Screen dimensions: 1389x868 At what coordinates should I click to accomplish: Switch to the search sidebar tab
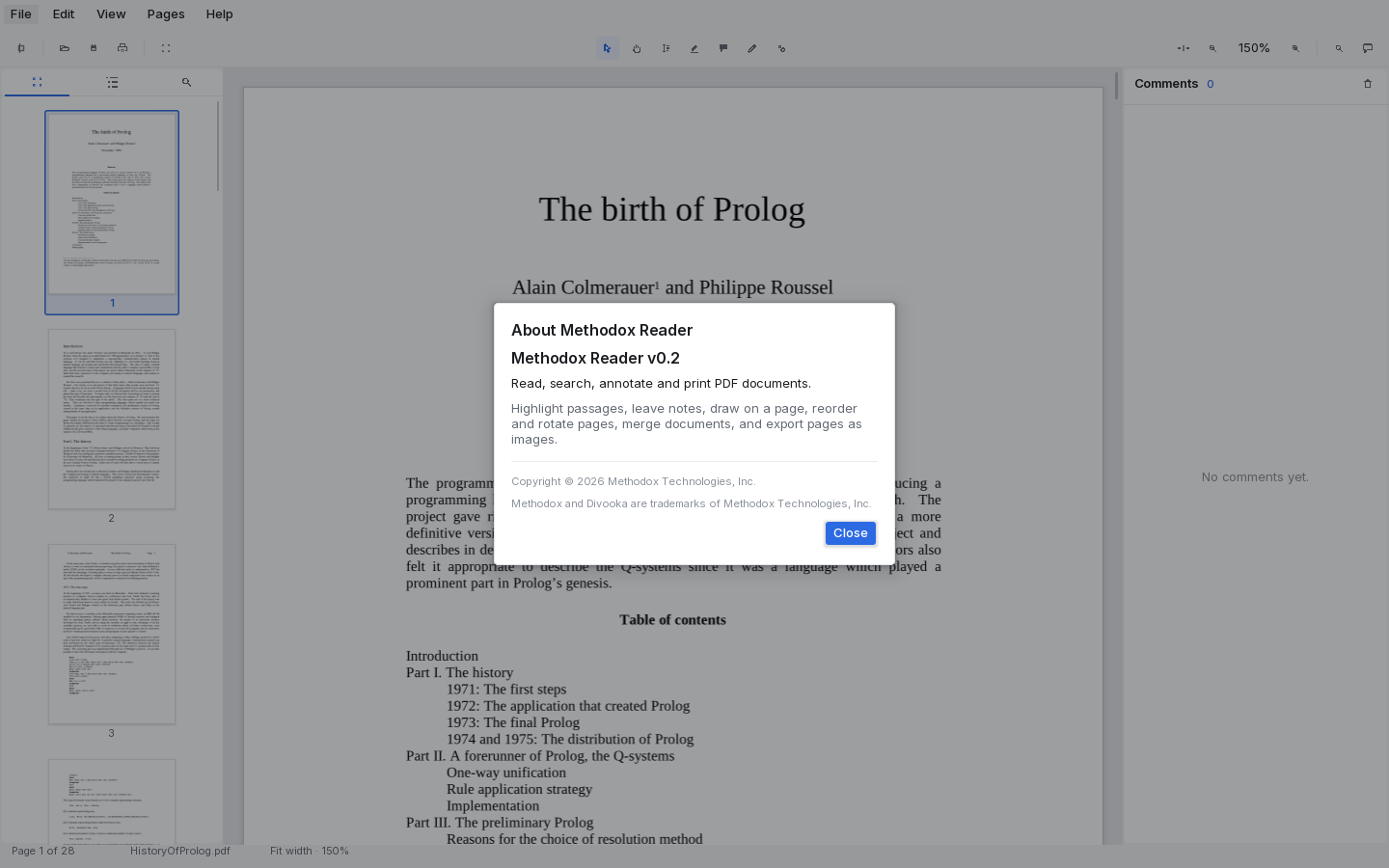pos(186,83)
